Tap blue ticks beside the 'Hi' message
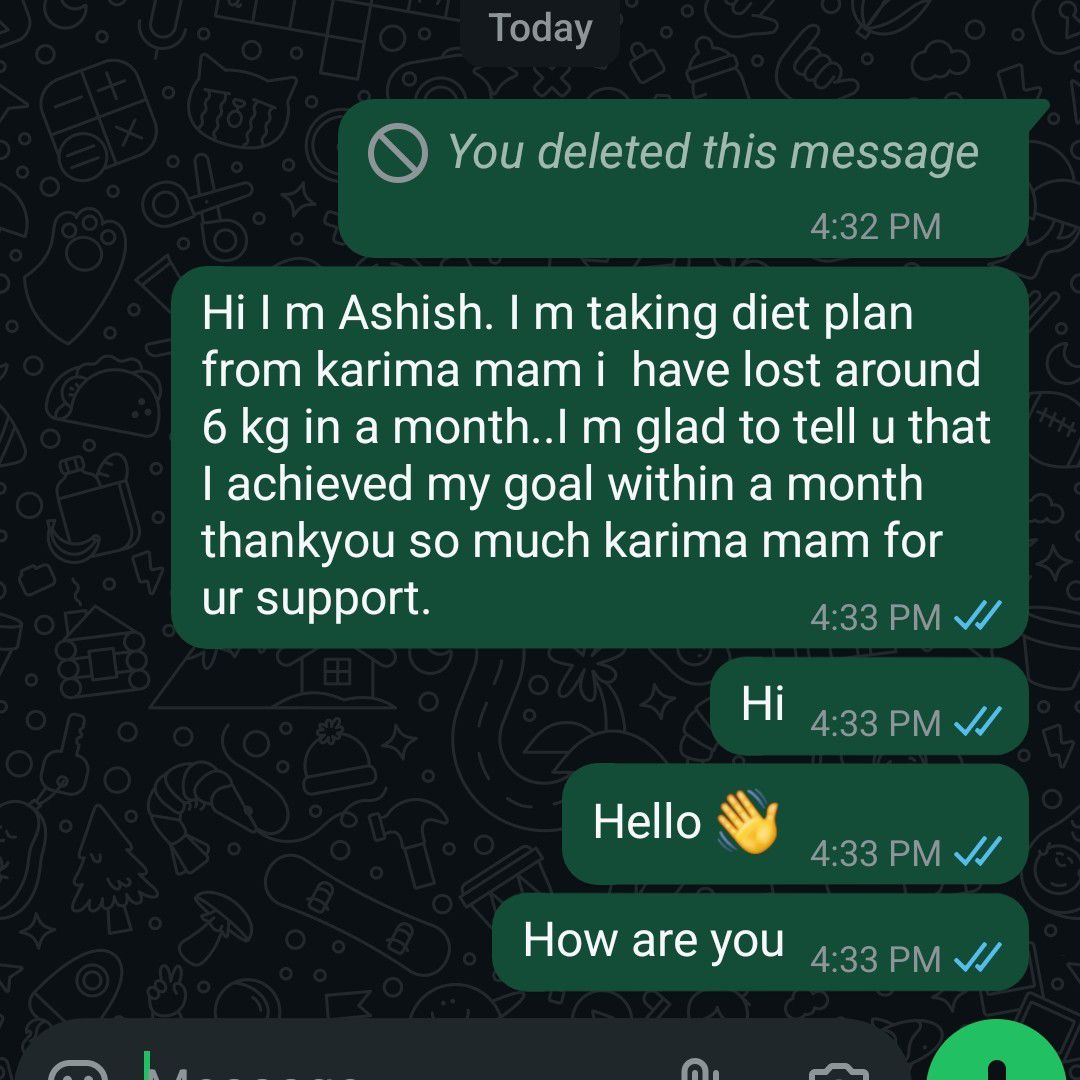The width and height of the screenshot is (1080, 1080). click(x=977, y=722)
